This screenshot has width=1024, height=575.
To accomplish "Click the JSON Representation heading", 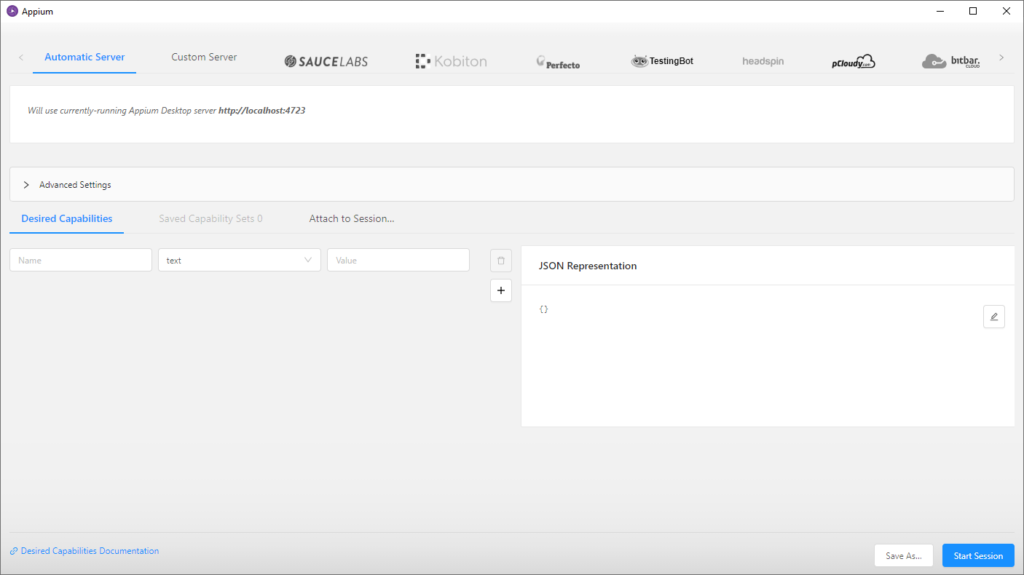I will tap(587, 266).
